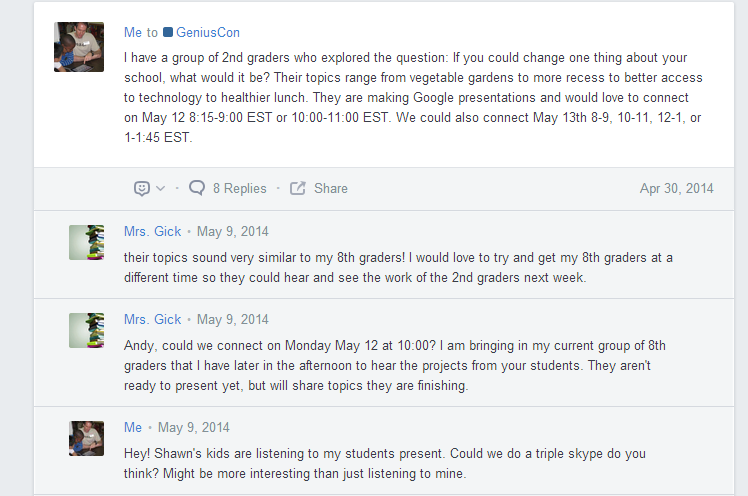Click the speech bubble replies icon
The width and height of the screenshot is (748, 496).
pyautogui.click(x=197, y=188)
